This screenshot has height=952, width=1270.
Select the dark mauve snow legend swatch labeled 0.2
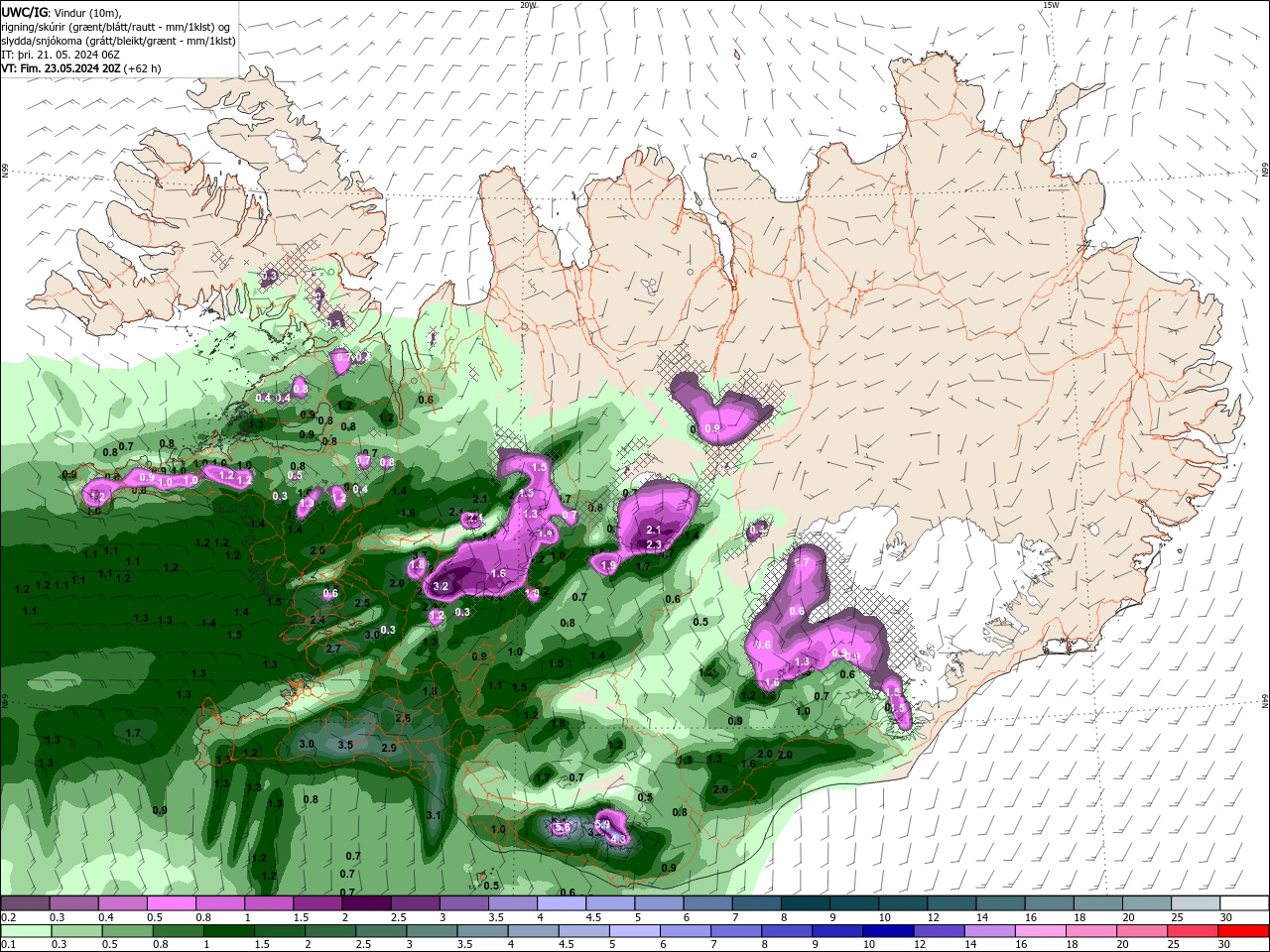[x=25, y=903]
